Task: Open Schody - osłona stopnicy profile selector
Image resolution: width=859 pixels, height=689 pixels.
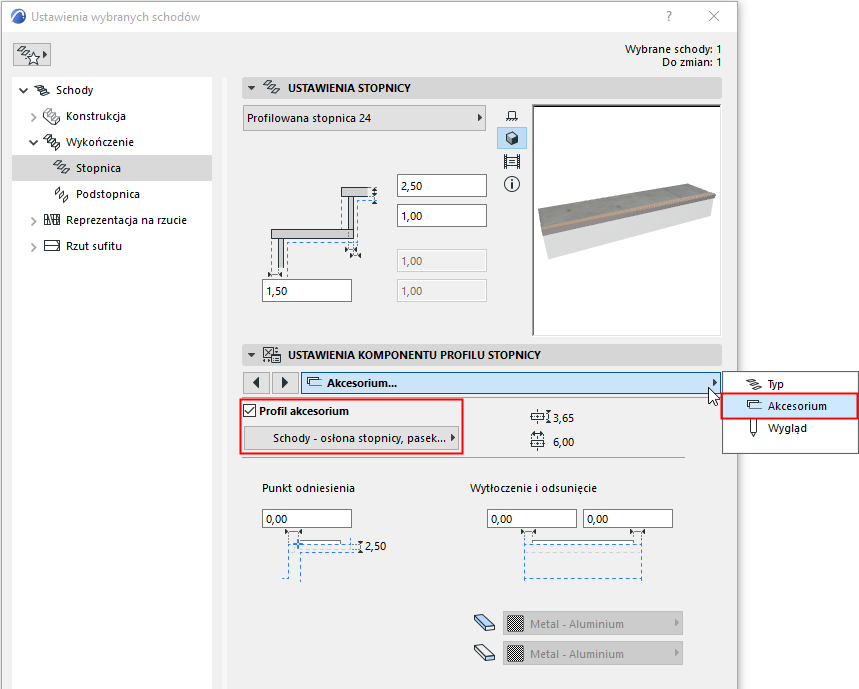Action: (x=351, y=438)
